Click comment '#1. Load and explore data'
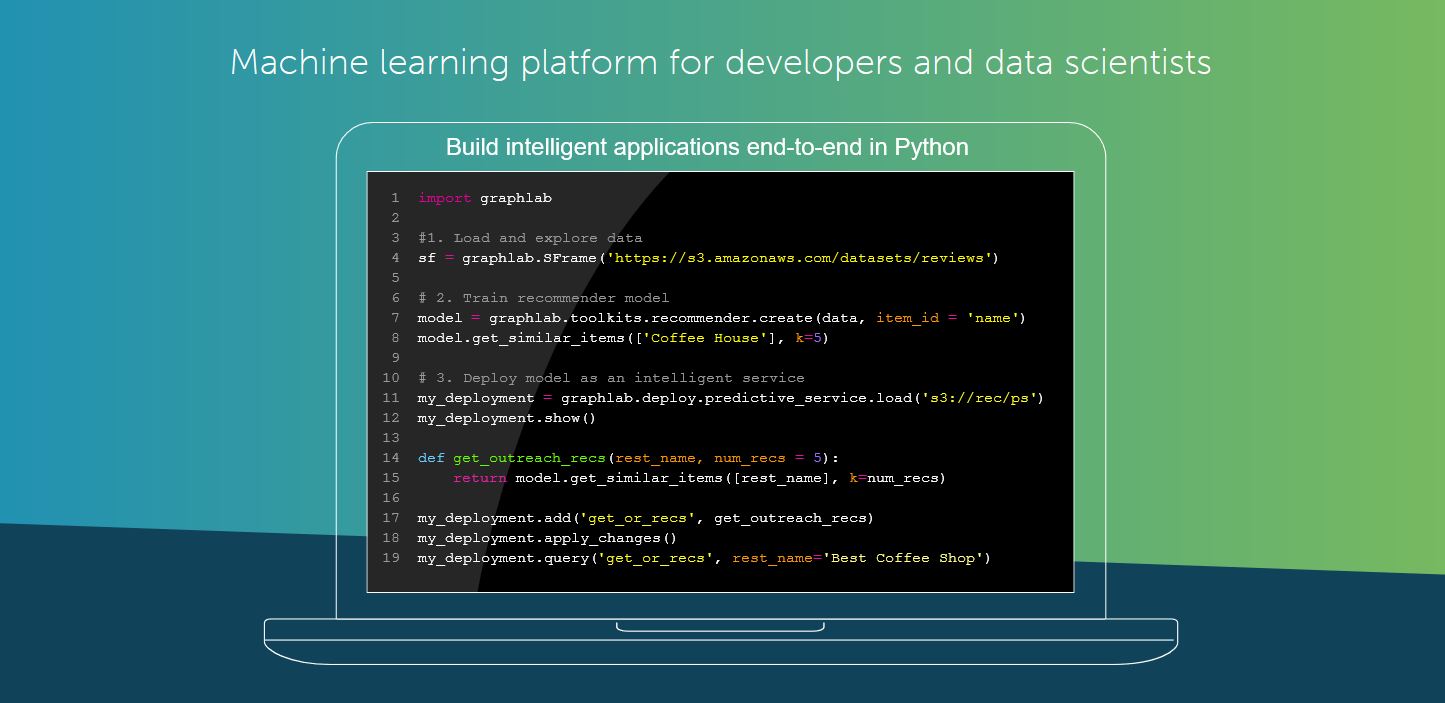 point(530,238)
